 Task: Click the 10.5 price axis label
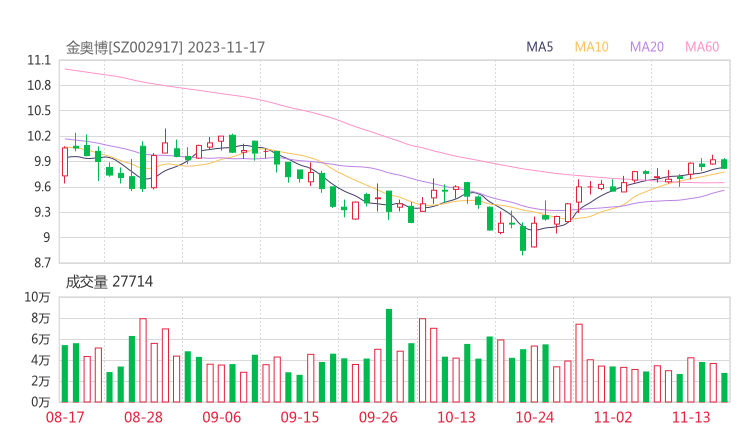[39, 111]
